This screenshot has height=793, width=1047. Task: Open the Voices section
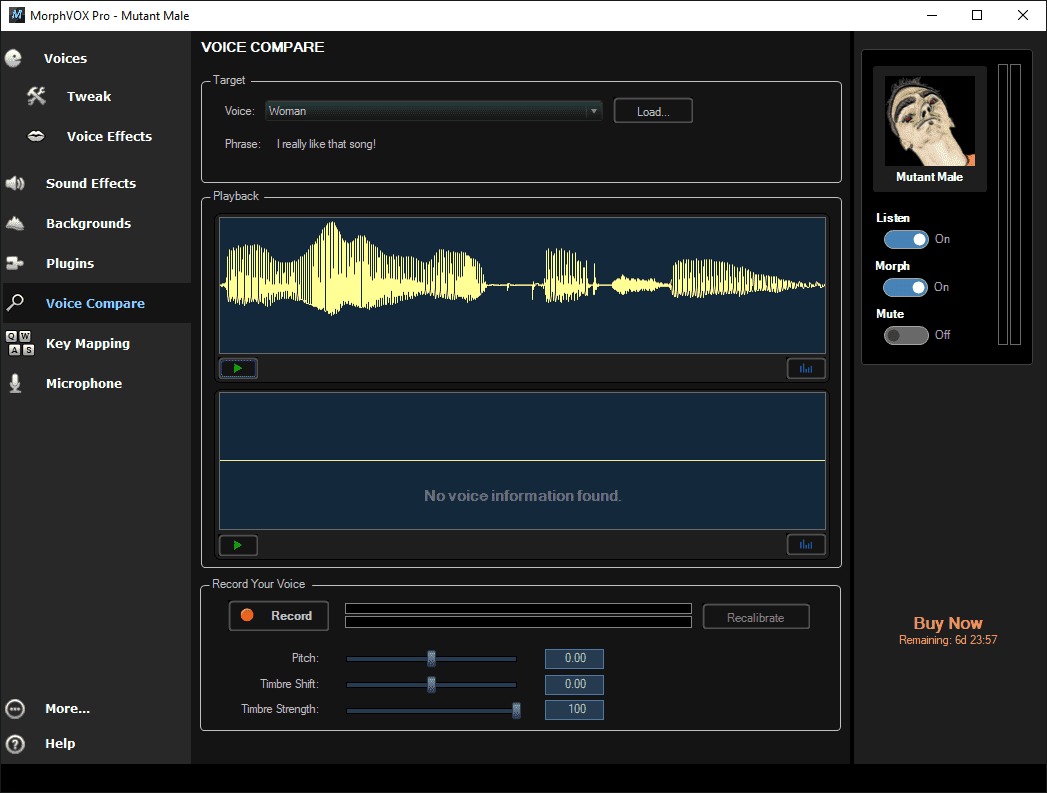point(65,59)
